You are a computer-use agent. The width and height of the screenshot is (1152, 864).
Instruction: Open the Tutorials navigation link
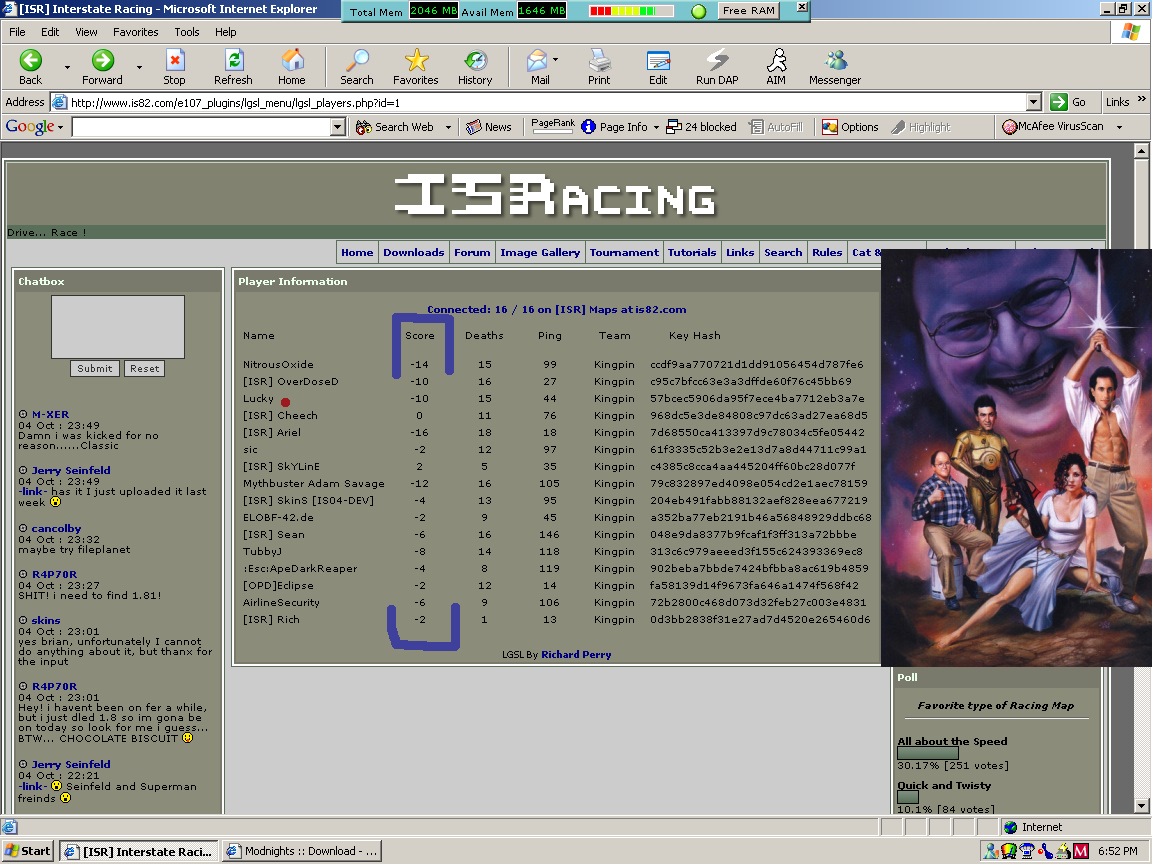[x=691, y=252]
